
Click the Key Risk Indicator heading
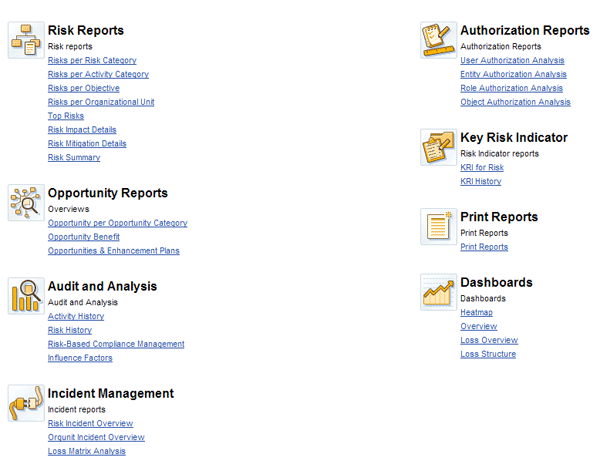[x=514, y=137]
